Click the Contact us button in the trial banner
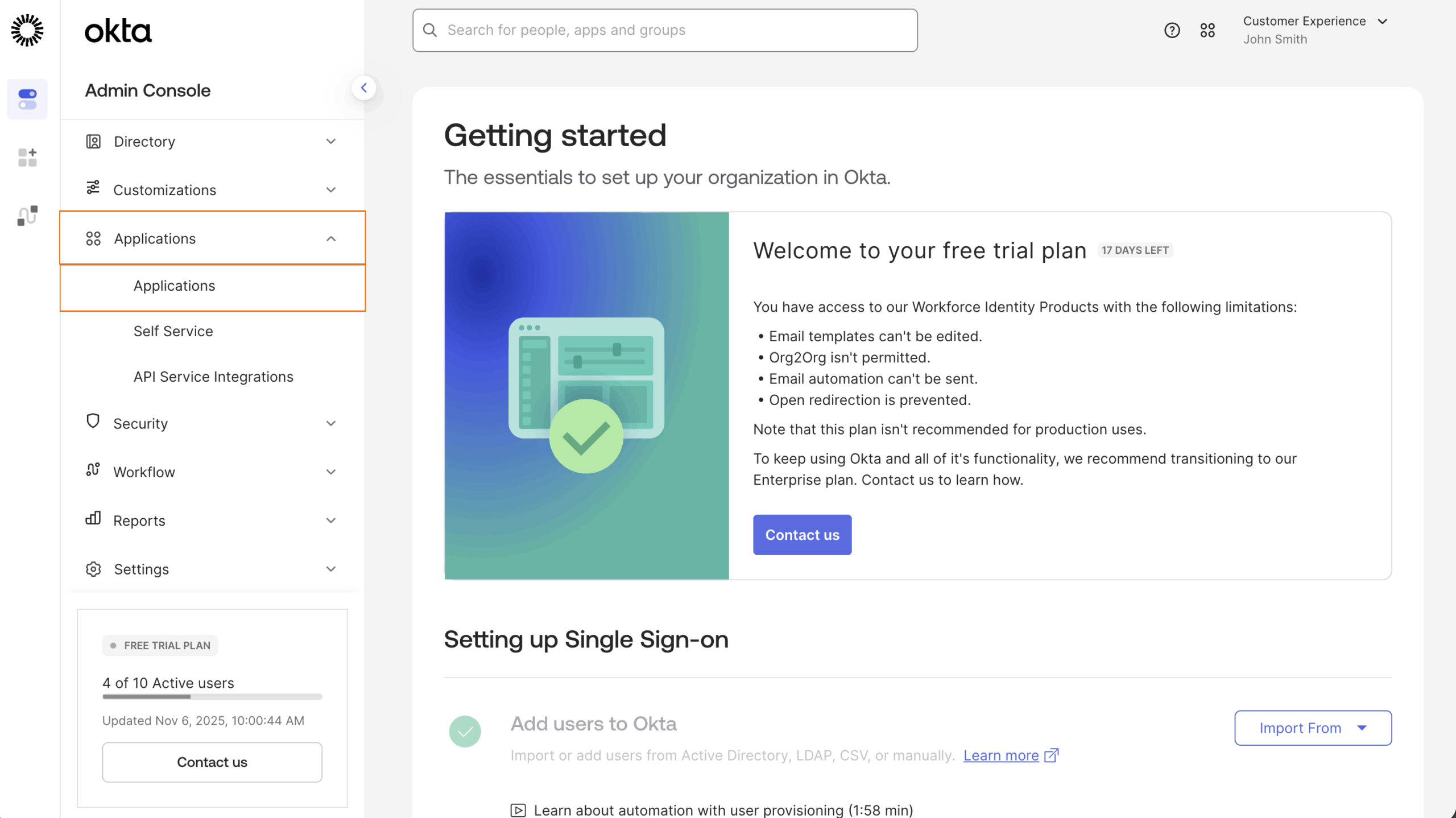The image size is (1456, 818). tap(802, 535)
